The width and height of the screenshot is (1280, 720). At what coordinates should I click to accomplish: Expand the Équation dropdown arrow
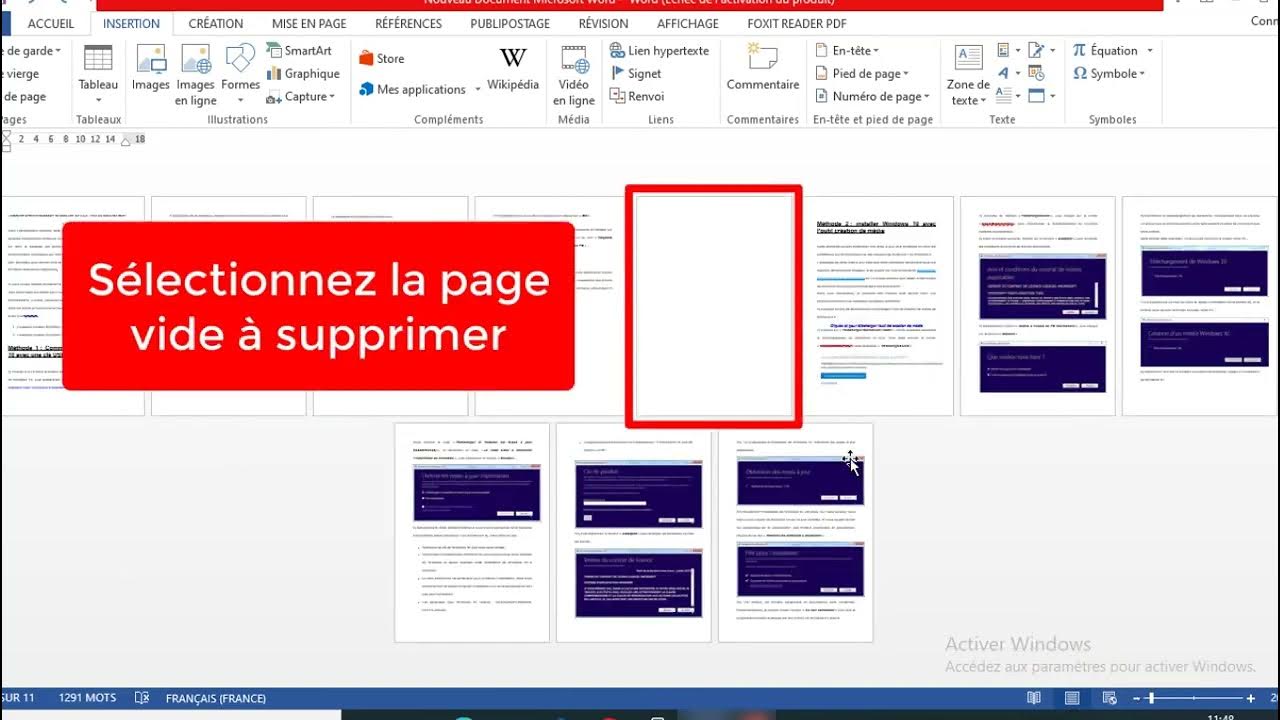[x=1150, y=50]
